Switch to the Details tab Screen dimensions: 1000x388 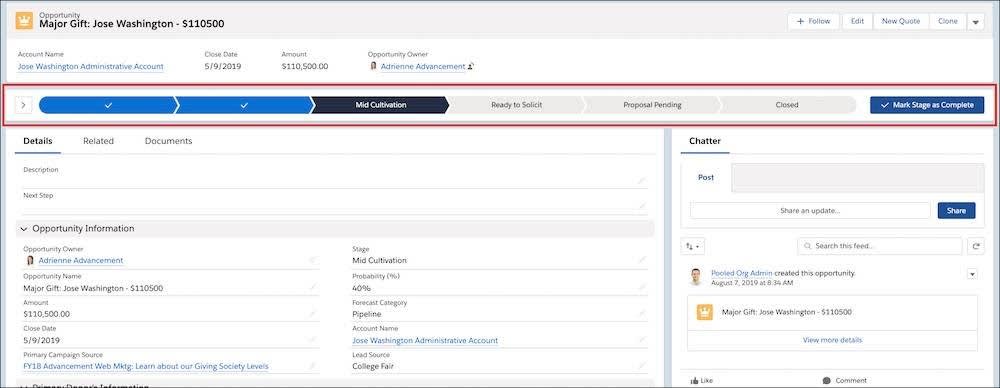tap(38, 141)
